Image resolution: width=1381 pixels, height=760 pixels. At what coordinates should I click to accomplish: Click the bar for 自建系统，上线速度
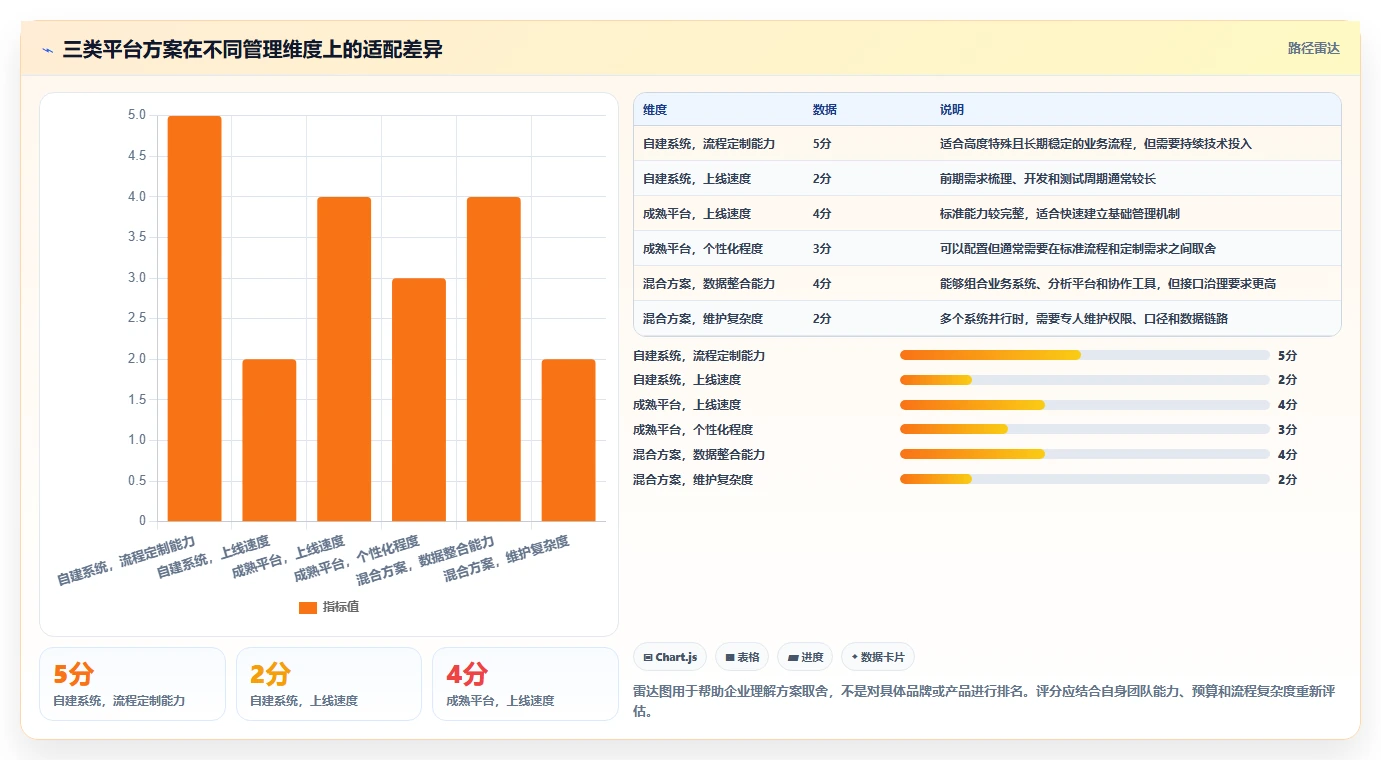pos(269,440)
